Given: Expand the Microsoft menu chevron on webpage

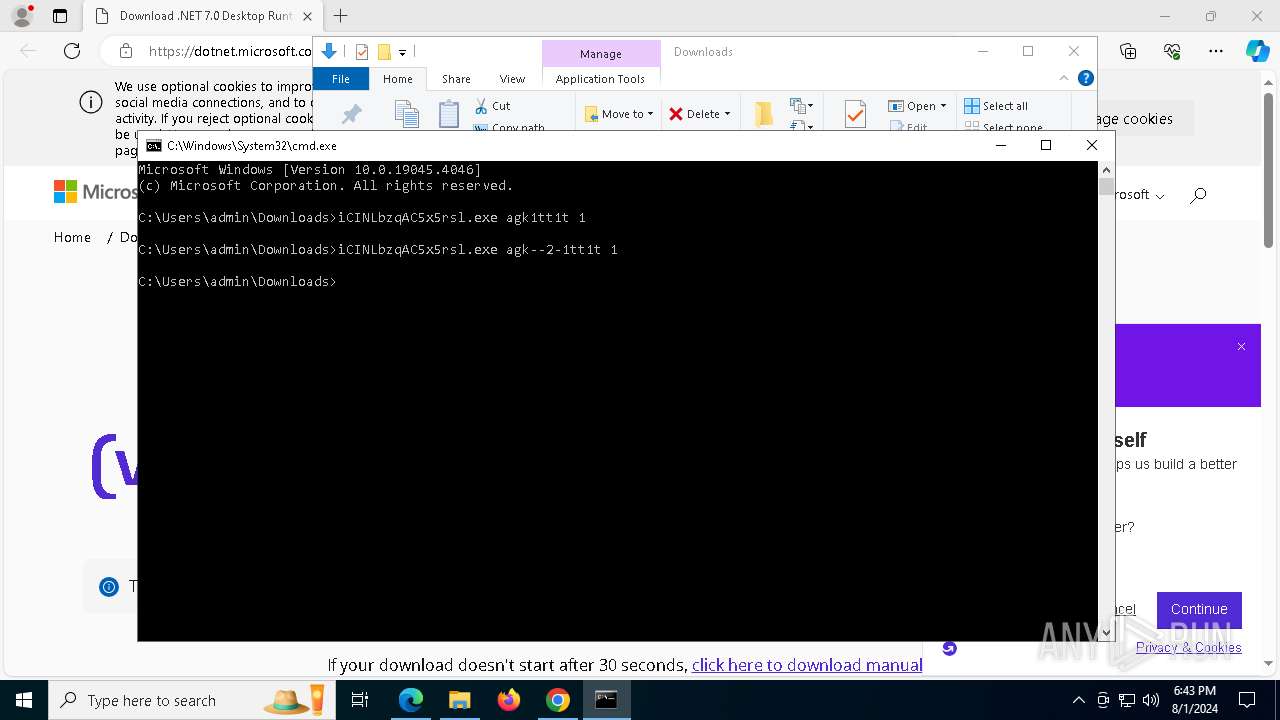Looking at the screenshot, I should [x=1160, y=196].
